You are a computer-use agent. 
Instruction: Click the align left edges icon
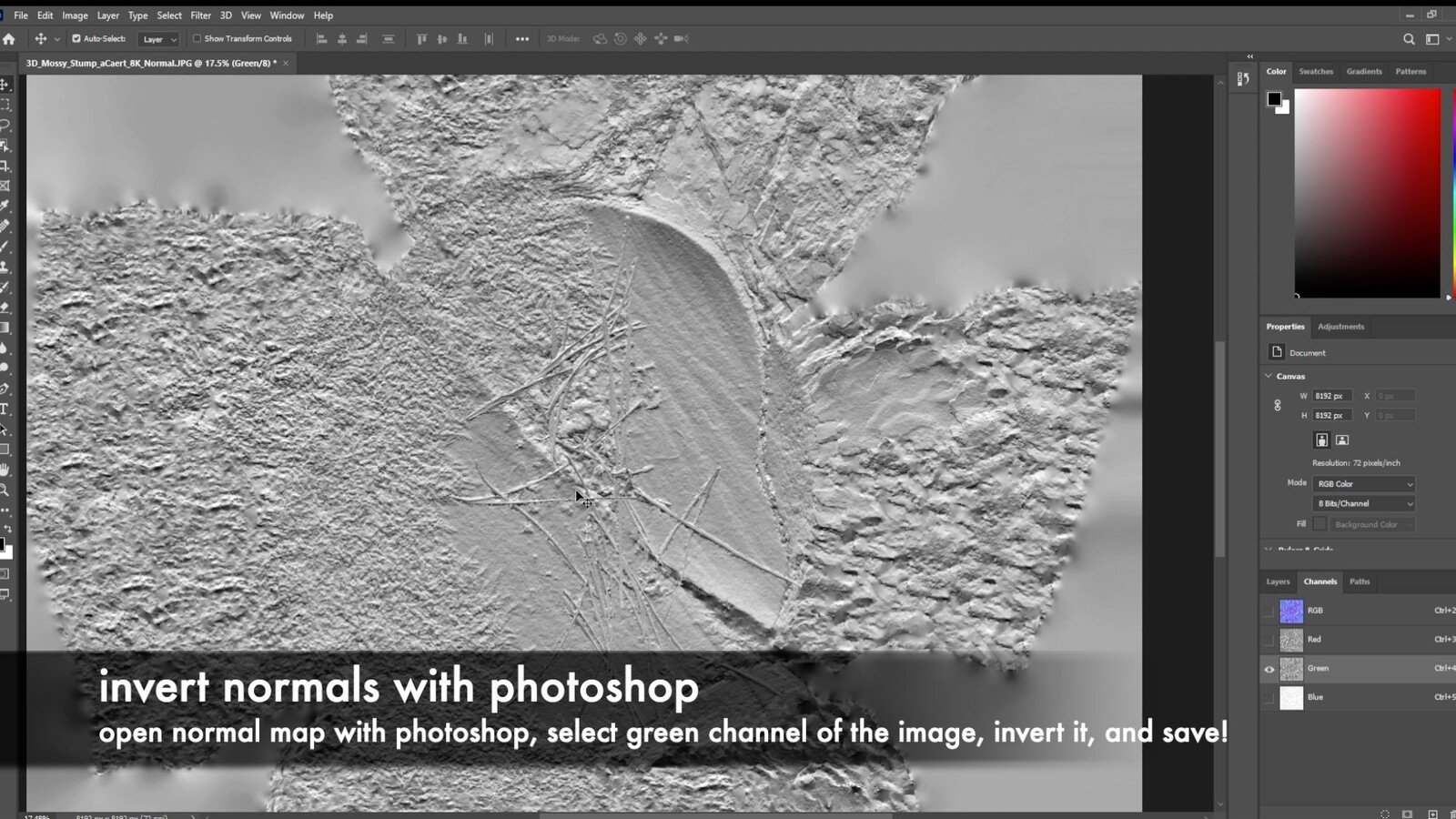click(x=321, y=39)
